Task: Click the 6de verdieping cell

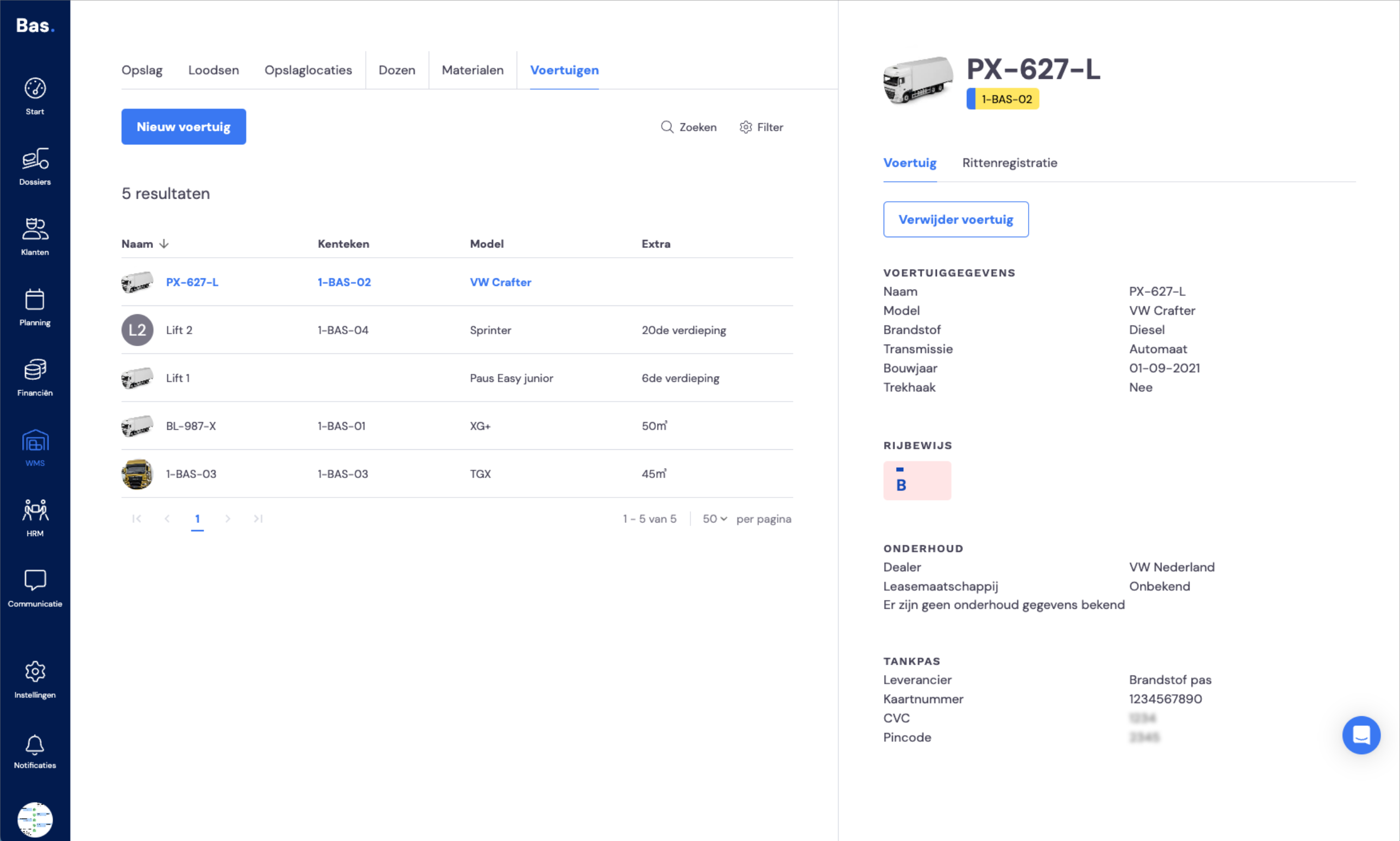Action: (680, 378)
